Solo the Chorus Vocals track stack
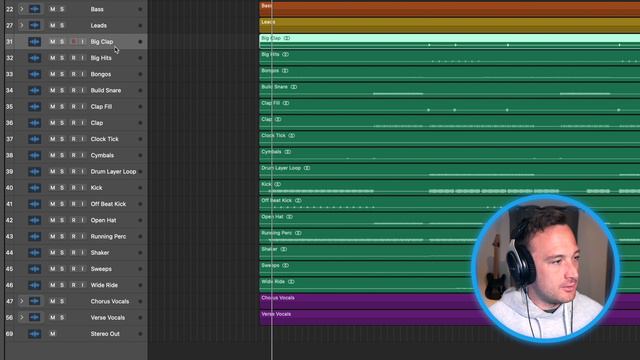 (x=62, y=301)
